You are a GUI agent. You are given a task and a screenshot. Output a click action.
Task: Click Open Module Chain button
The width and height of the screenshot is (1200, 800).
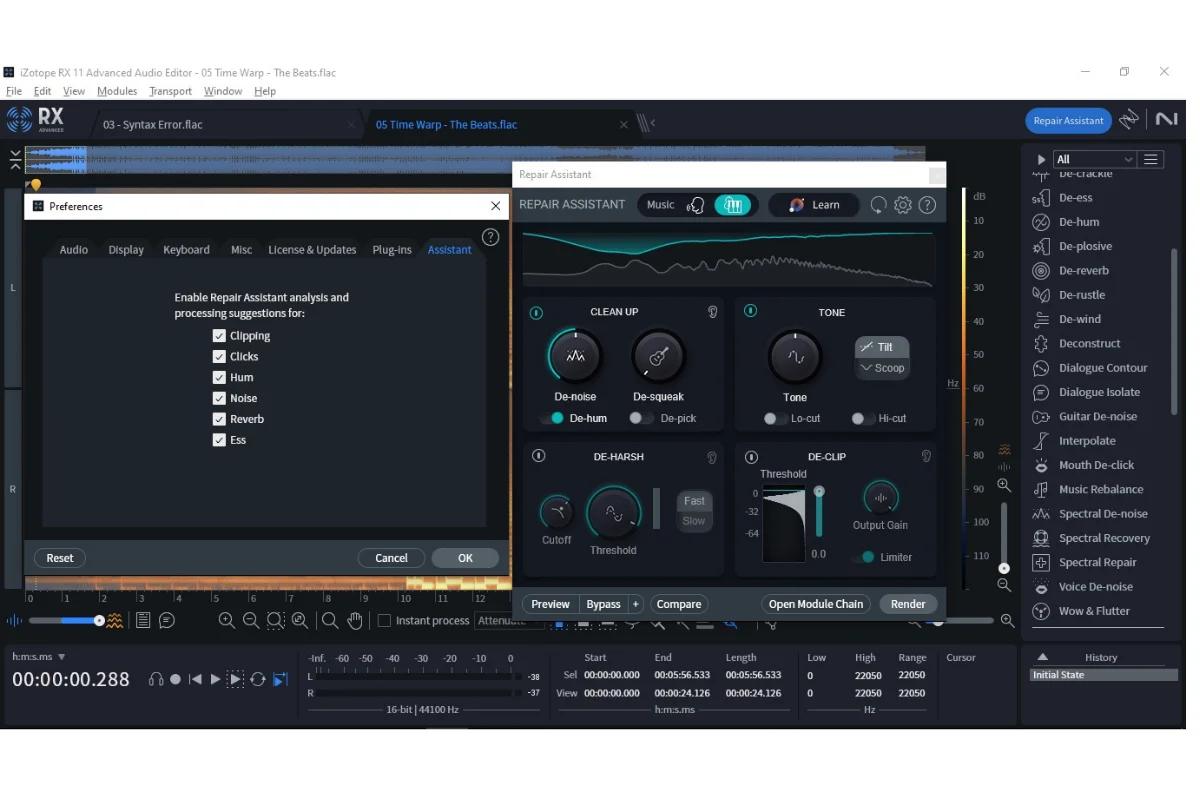815,604
